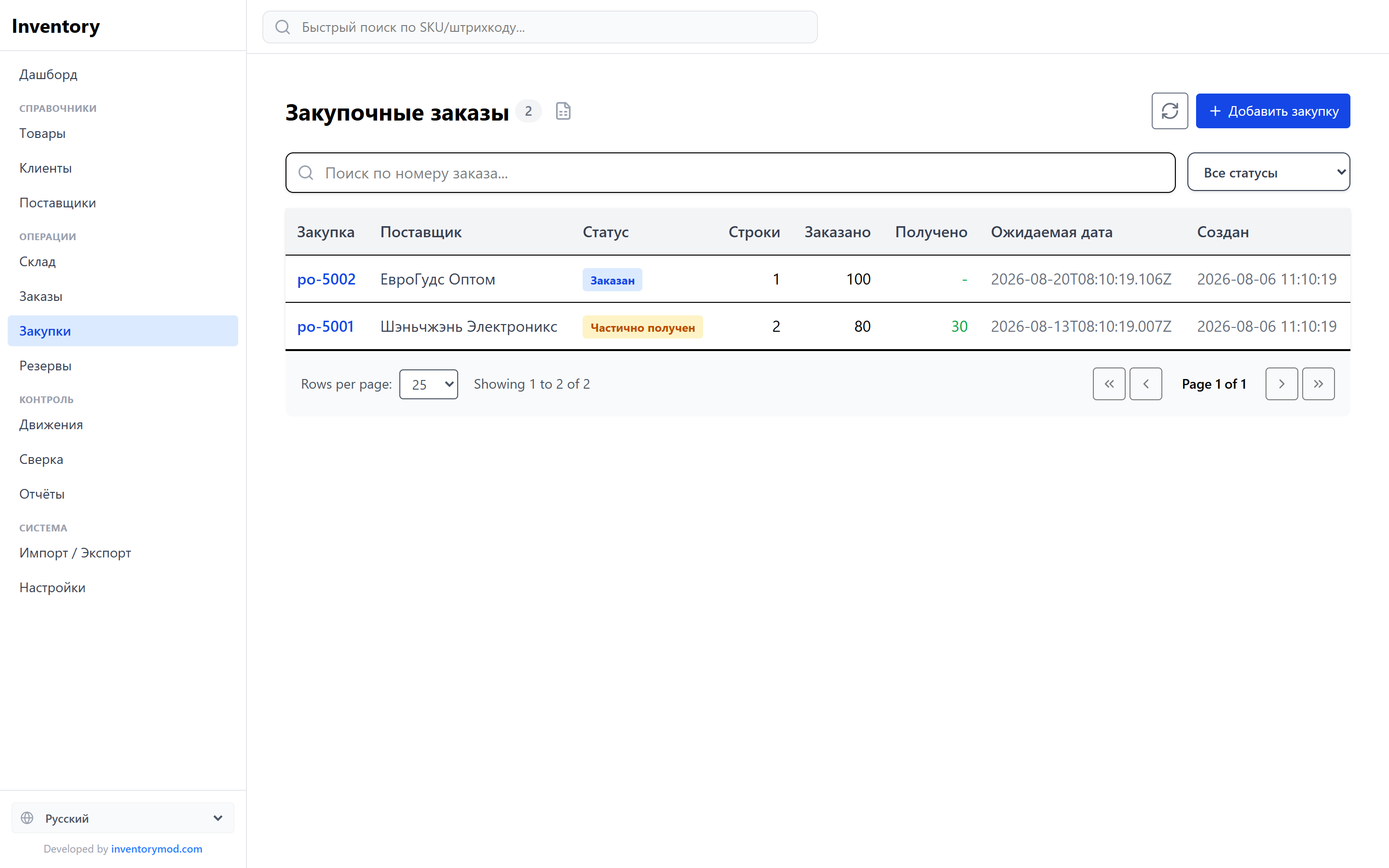Image resolution: width=1389 pixels, height=868 pixels.
Task: Click the magnifier icon in order search
Action: pos(306,173)
